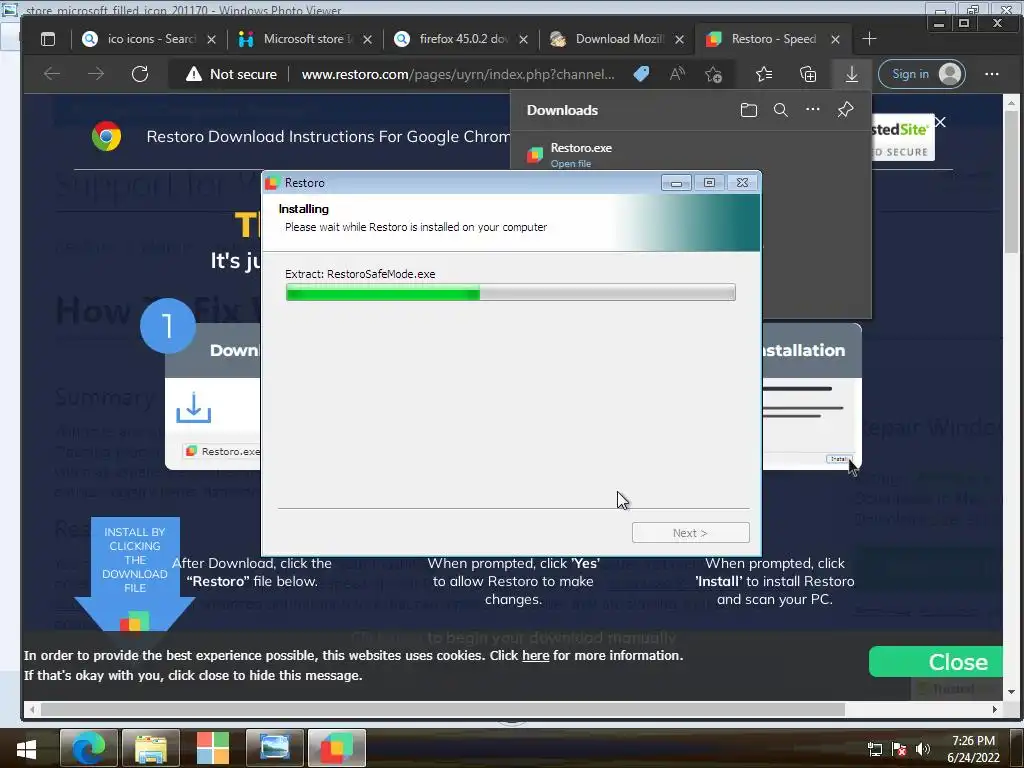Open the shopping price tag icon
This screenshot has height=768, width=1024.
(641, 74)
